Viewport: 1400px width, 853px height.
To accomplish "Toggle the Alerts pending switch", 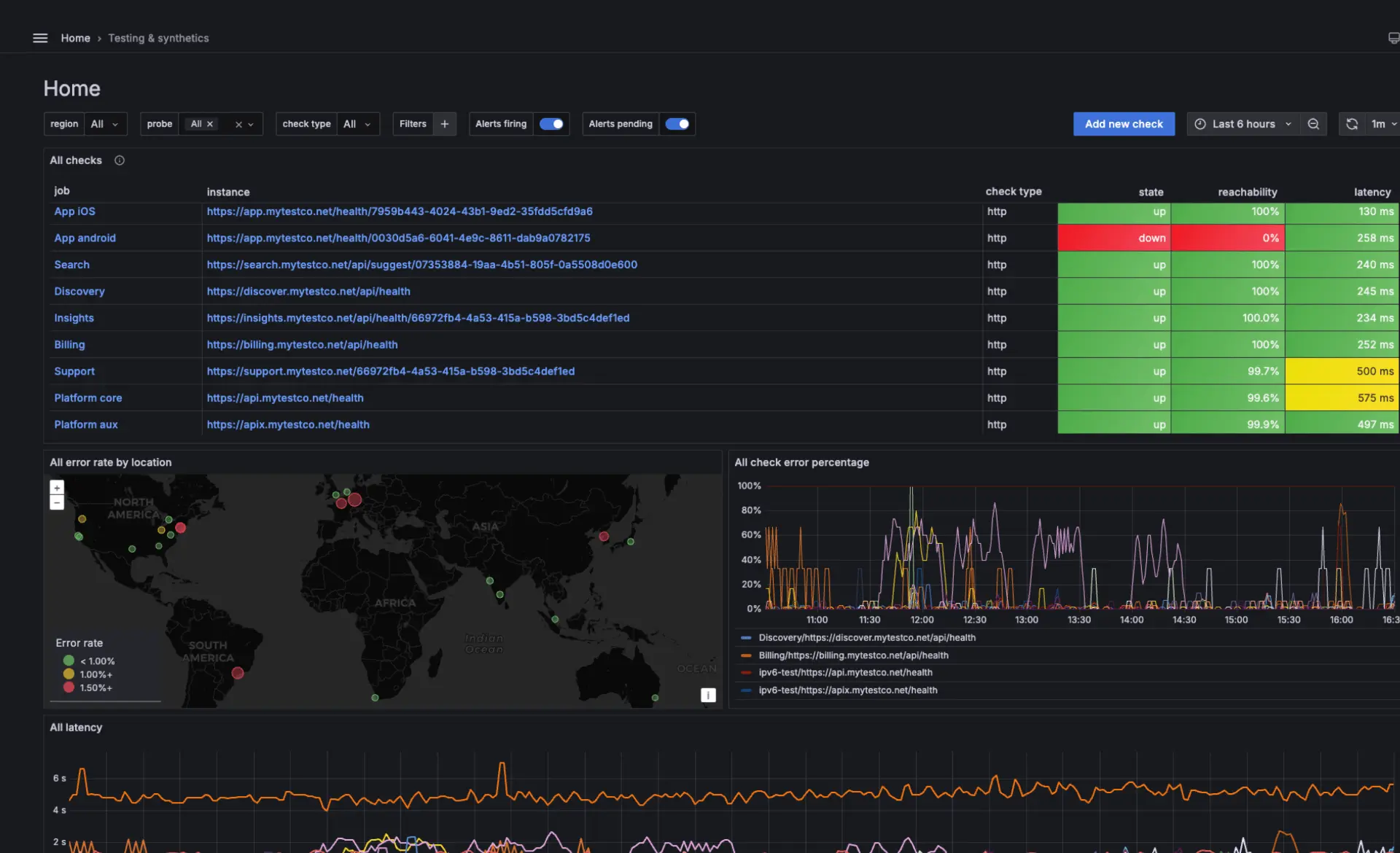I will coord(677,124).
